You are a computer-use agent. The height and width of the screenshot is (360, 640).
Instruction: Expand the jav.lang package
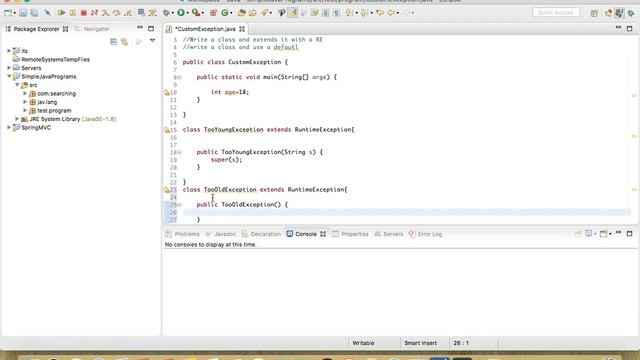pyautogui.click(x=25, y=102)
